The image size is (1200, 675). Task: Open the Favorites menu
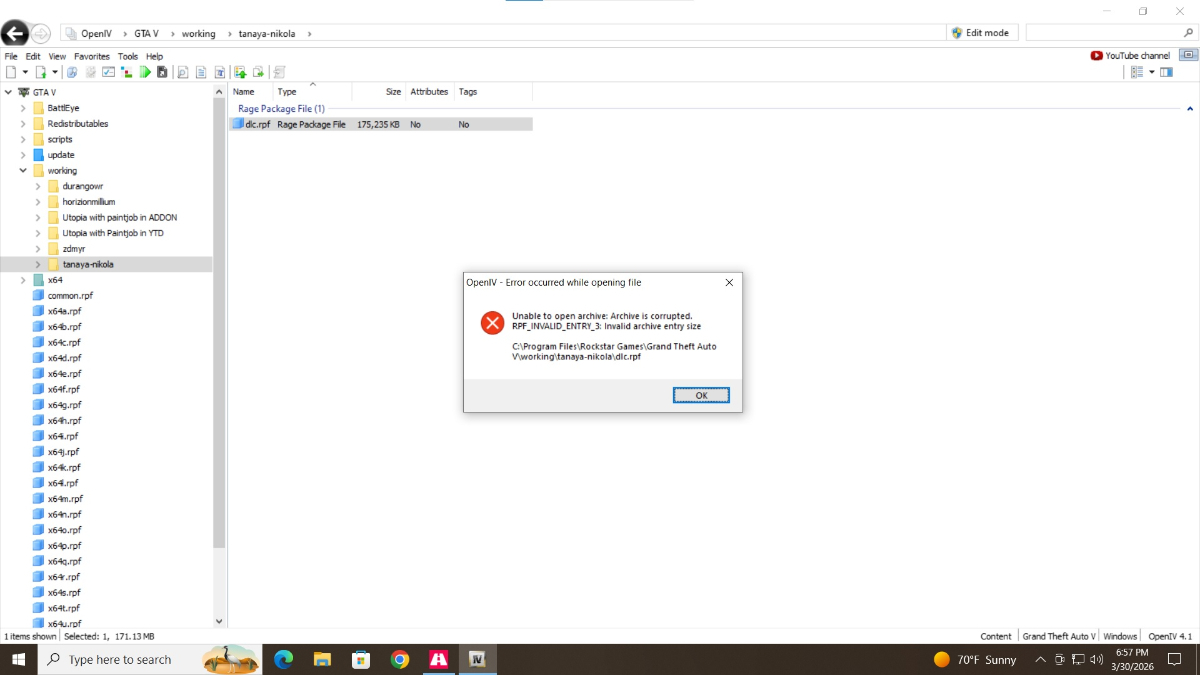(x=92, y=57)
